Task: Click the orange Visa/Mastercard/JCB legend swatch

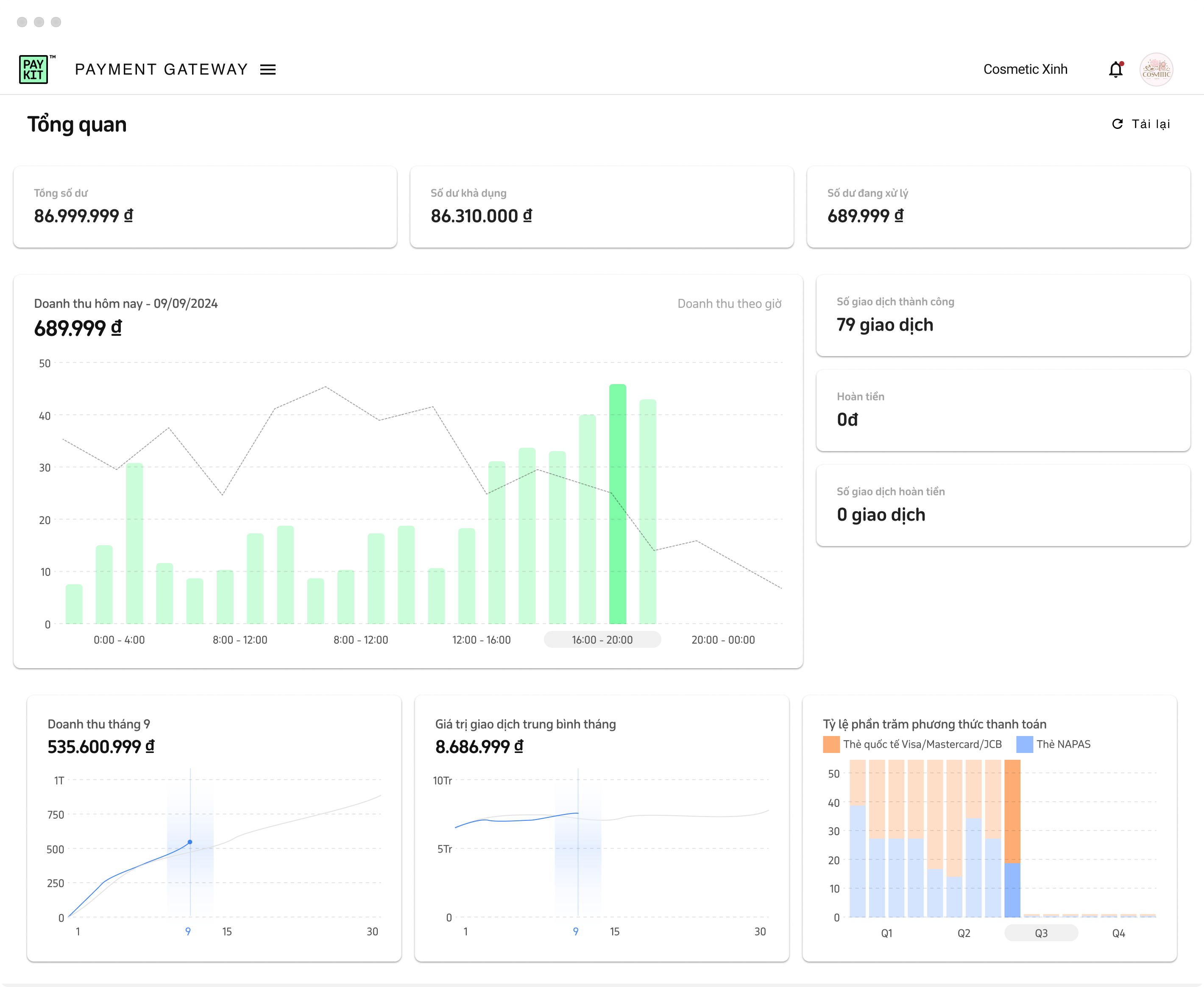Action: click(x=831, y=744)
